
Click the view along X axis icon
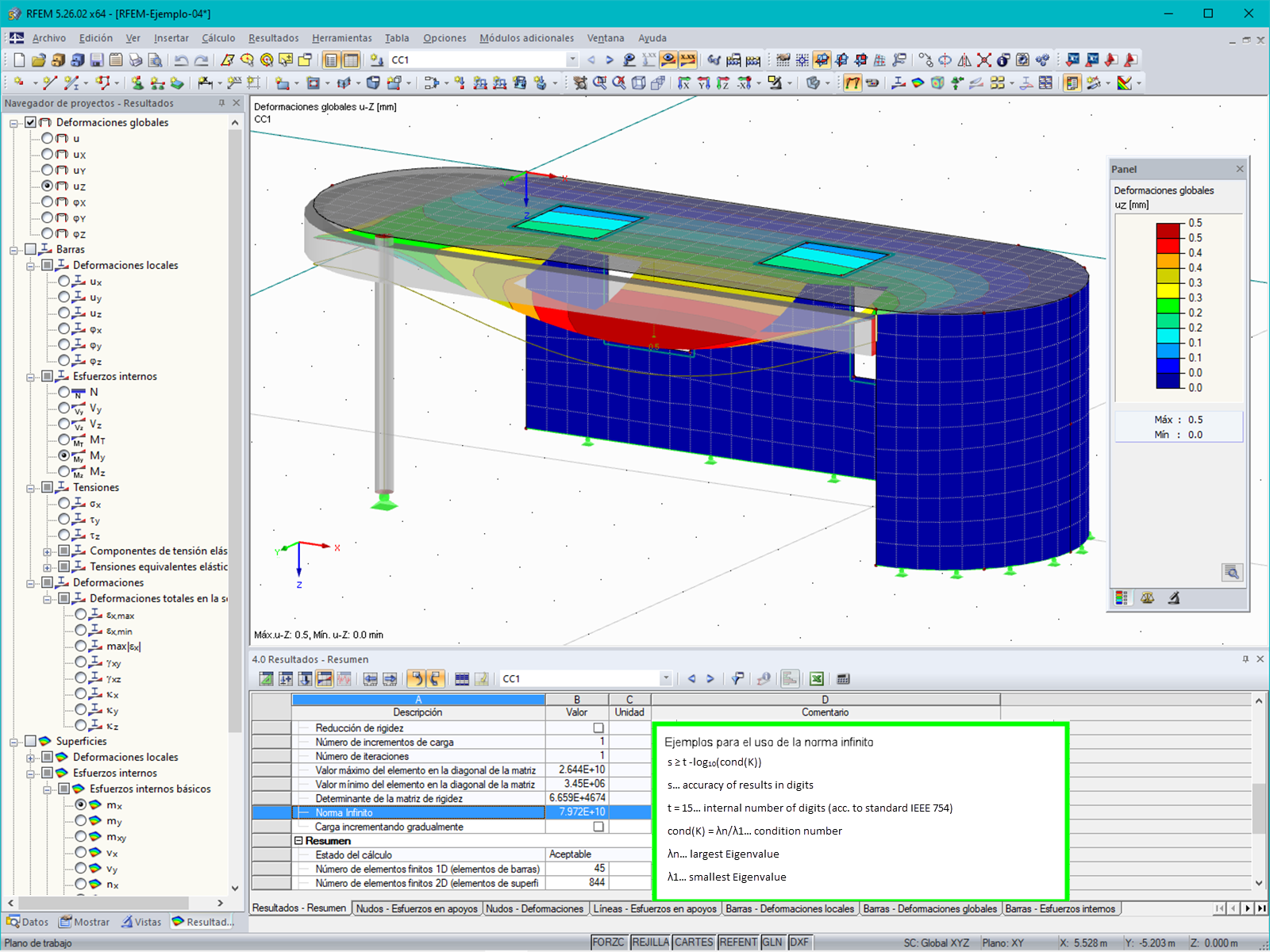(684, 83)
